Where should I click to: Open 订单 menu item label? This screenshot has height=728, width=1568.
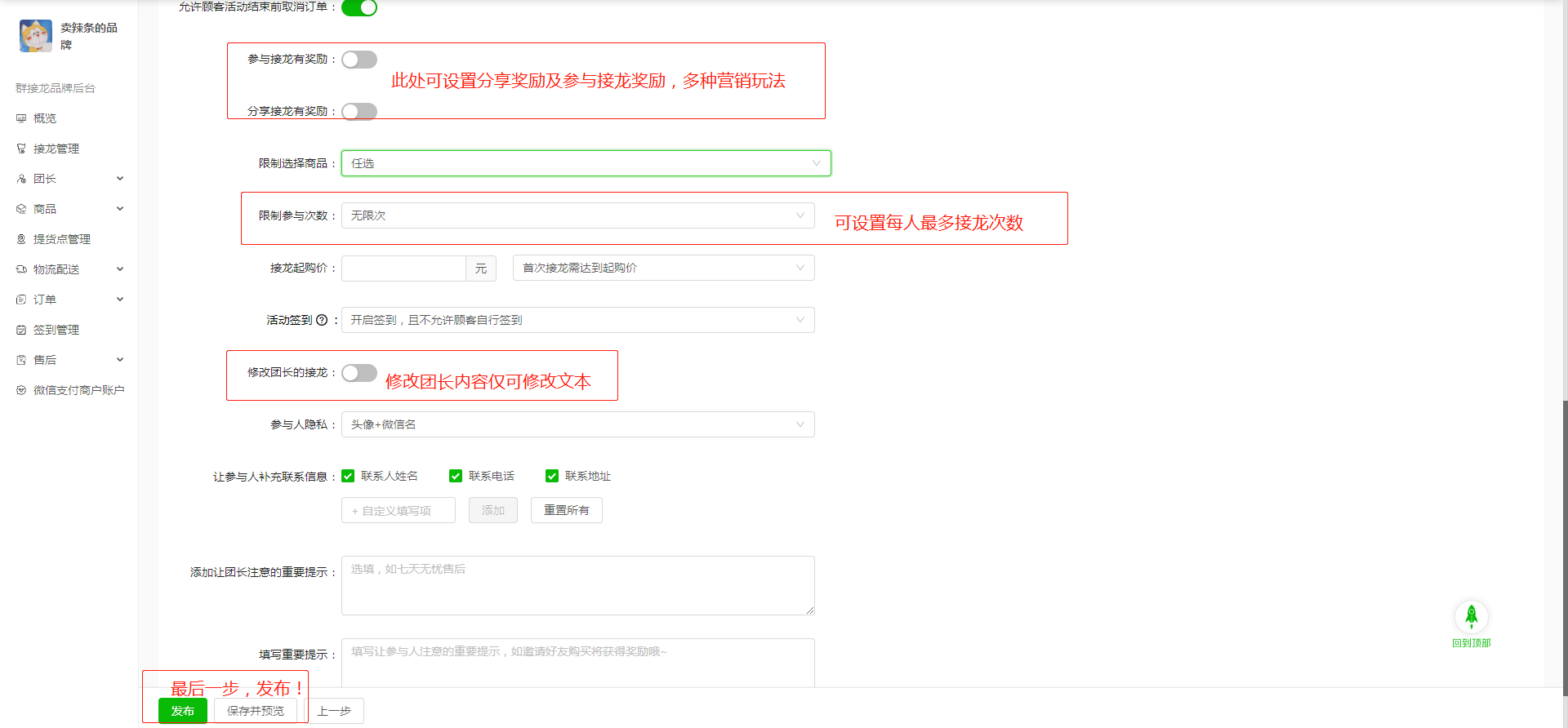(45, 300)
